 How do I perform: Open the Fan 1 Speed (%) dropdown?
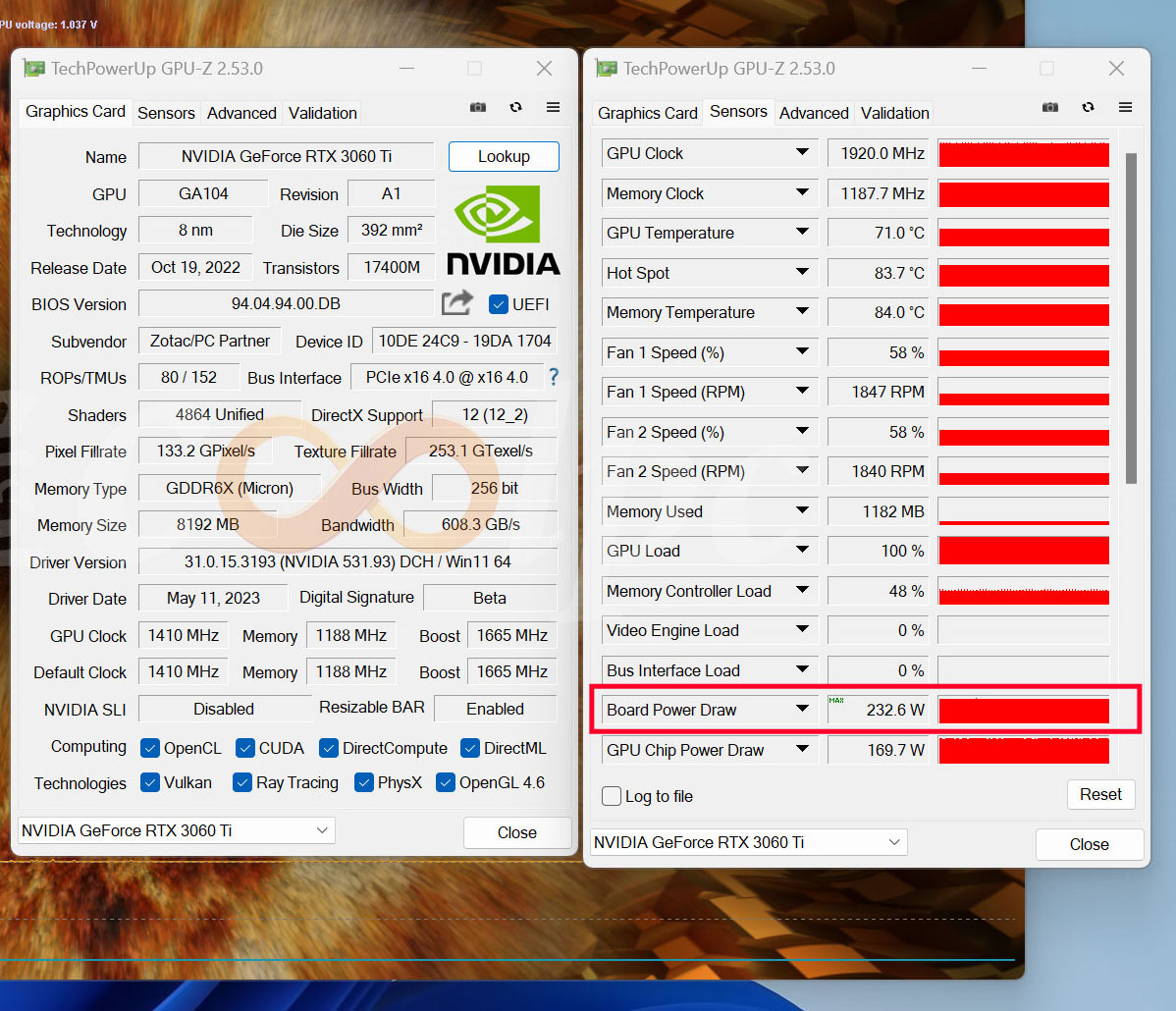tap(802, 351)
